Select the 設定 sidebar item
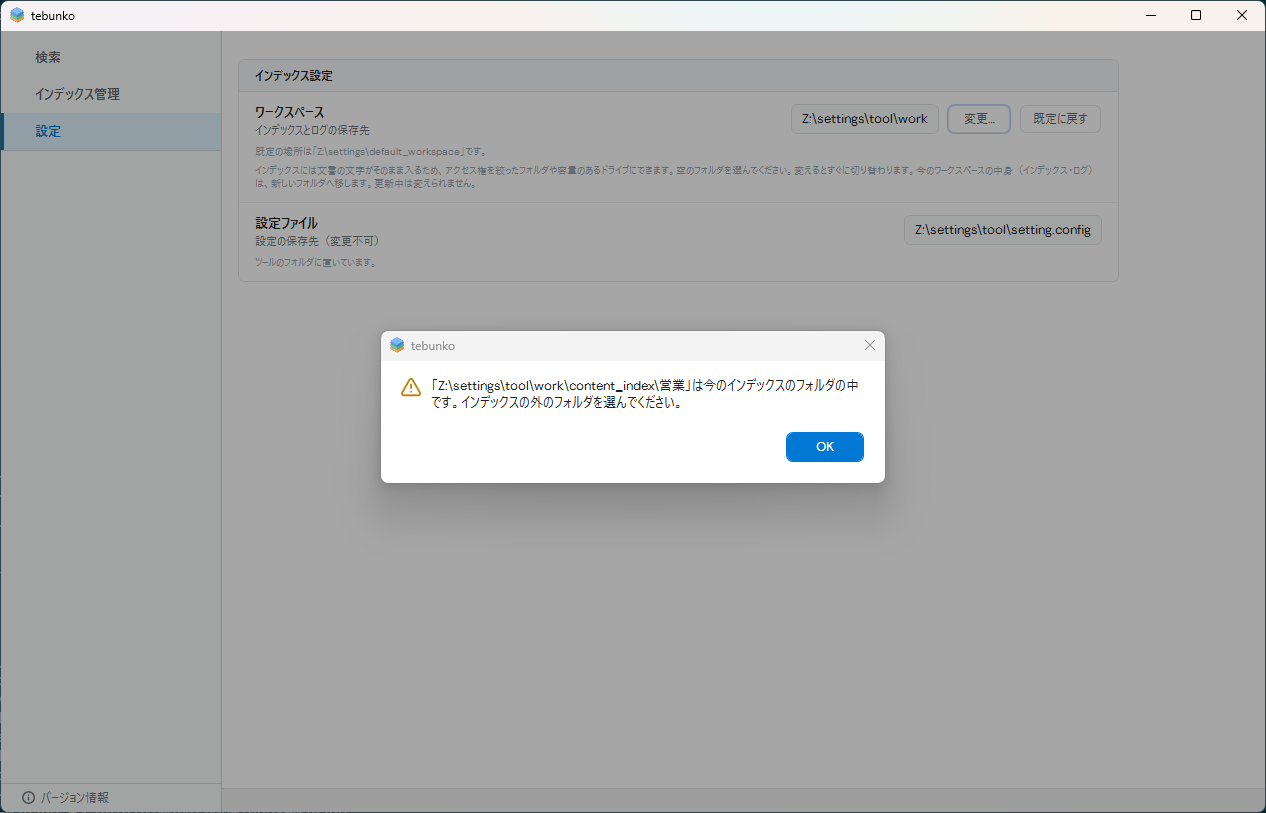1266x813 pixels. 111,131
